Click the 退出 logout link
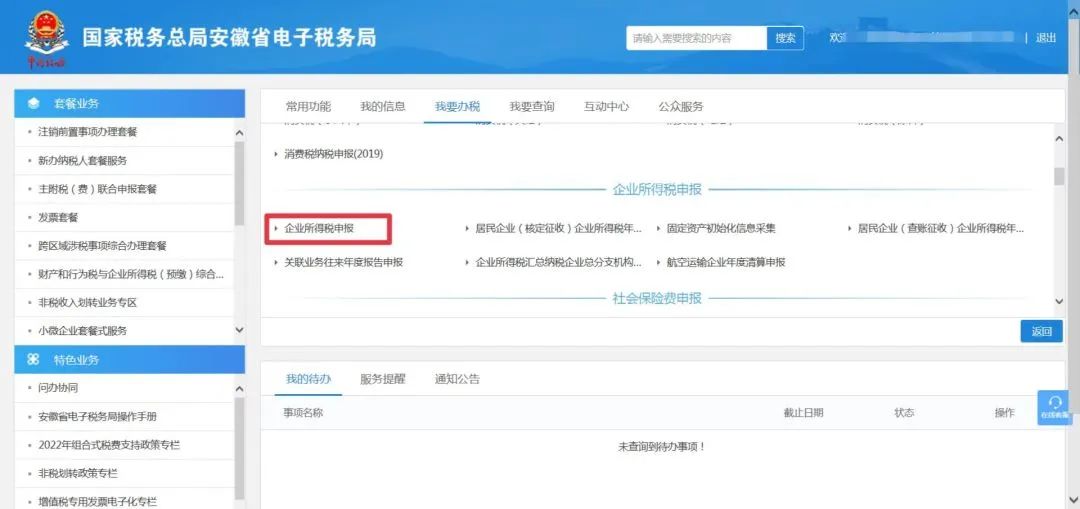 coord(1046,39)
